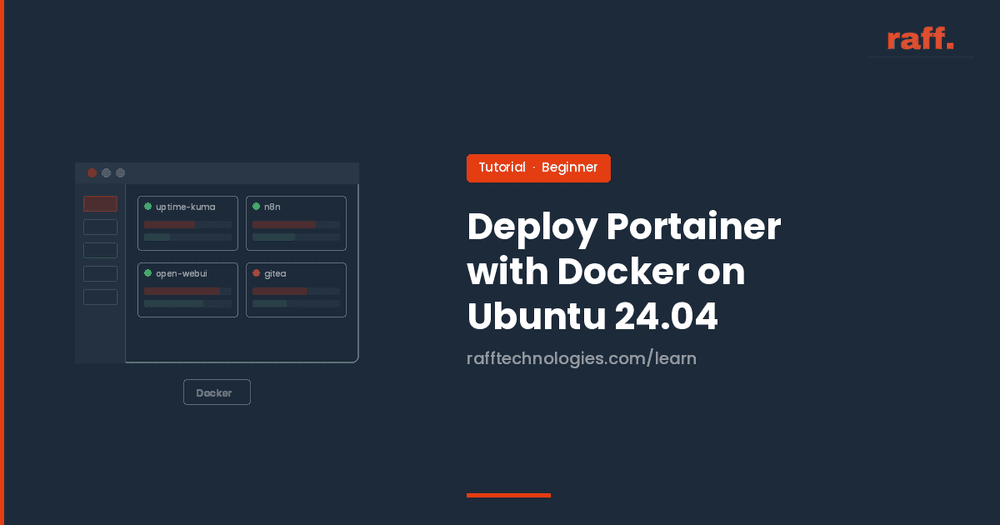This screenshot has width=1000, height=525.
Task: Click the Docker label box
Action: coord(217,392)
